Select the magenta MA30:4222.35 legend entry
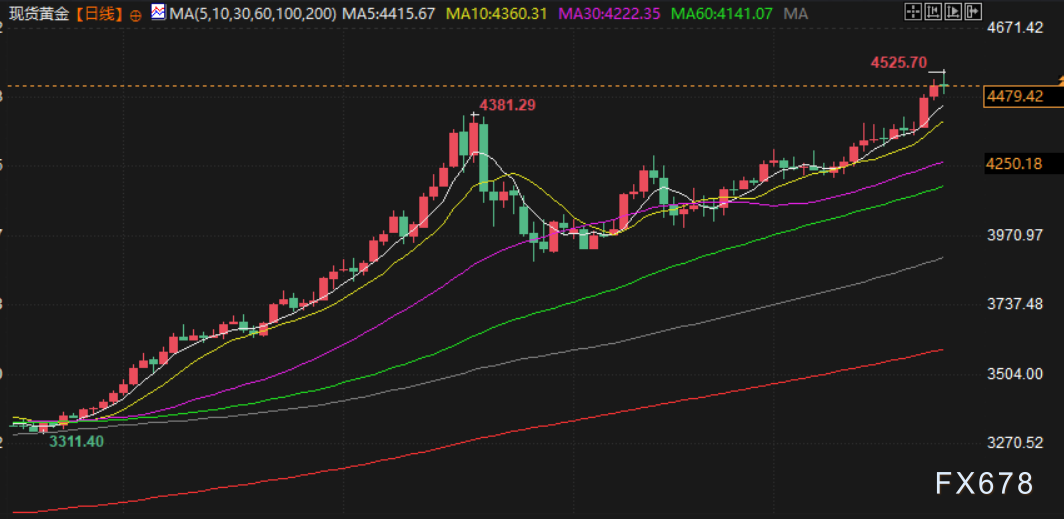This screenshot has height=519, width=1064. tap(609, 14)
